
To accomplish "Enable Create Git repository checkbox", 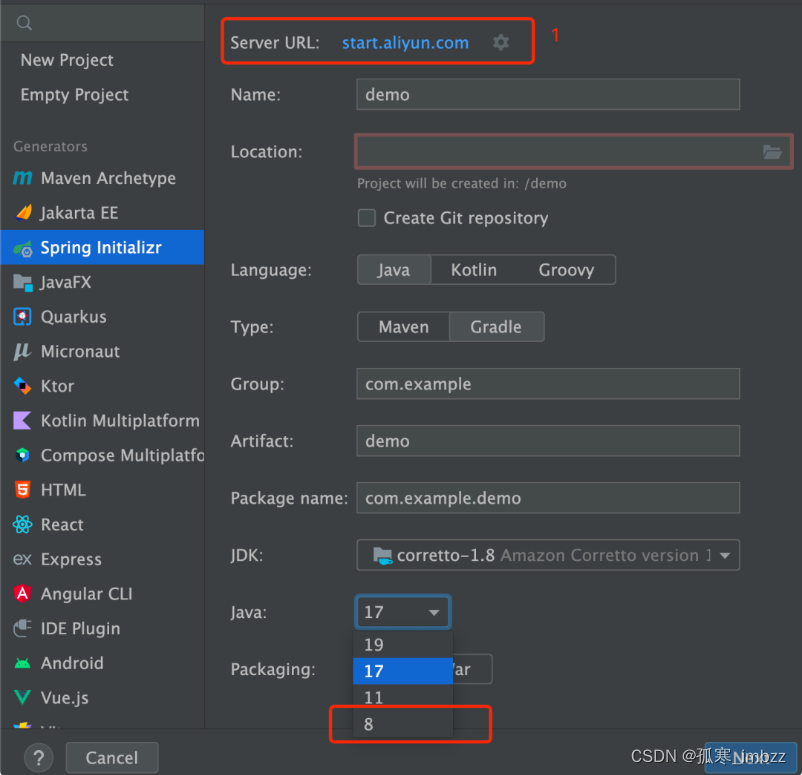I will [x=367, y=218].
